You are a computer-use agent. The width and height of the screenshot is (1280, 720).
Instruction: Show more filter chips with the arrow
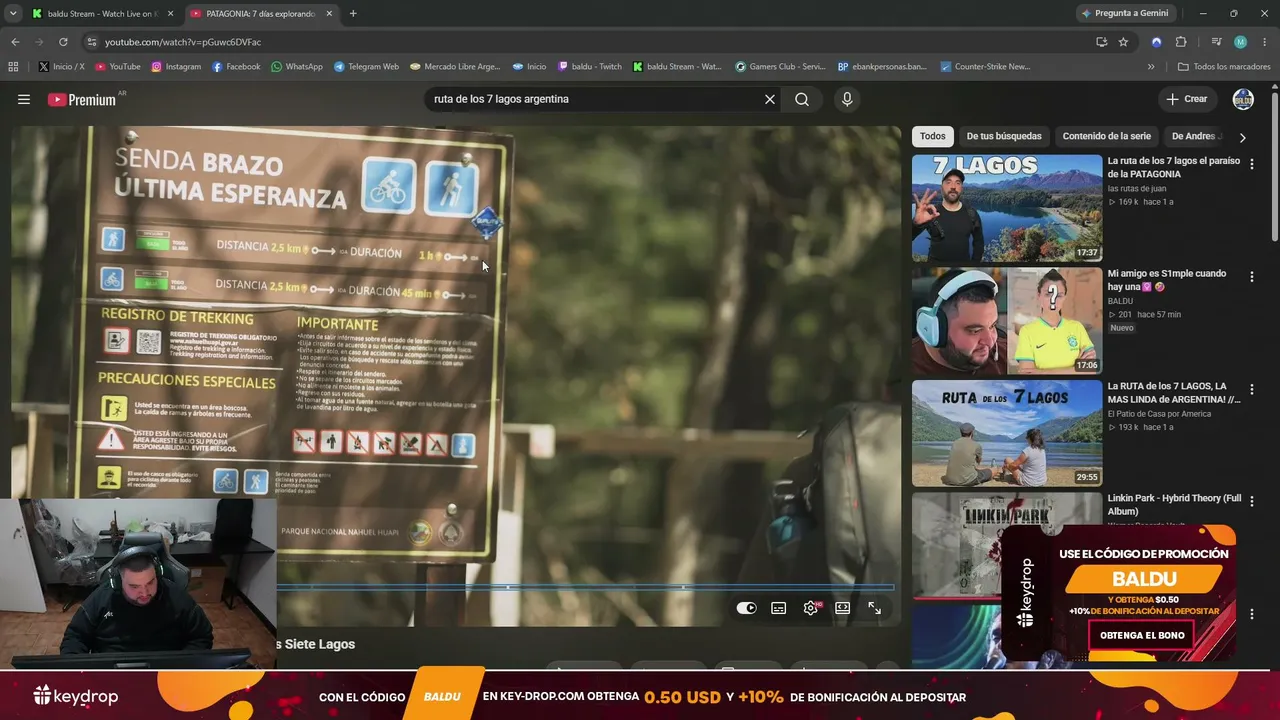pos(1243,137)
